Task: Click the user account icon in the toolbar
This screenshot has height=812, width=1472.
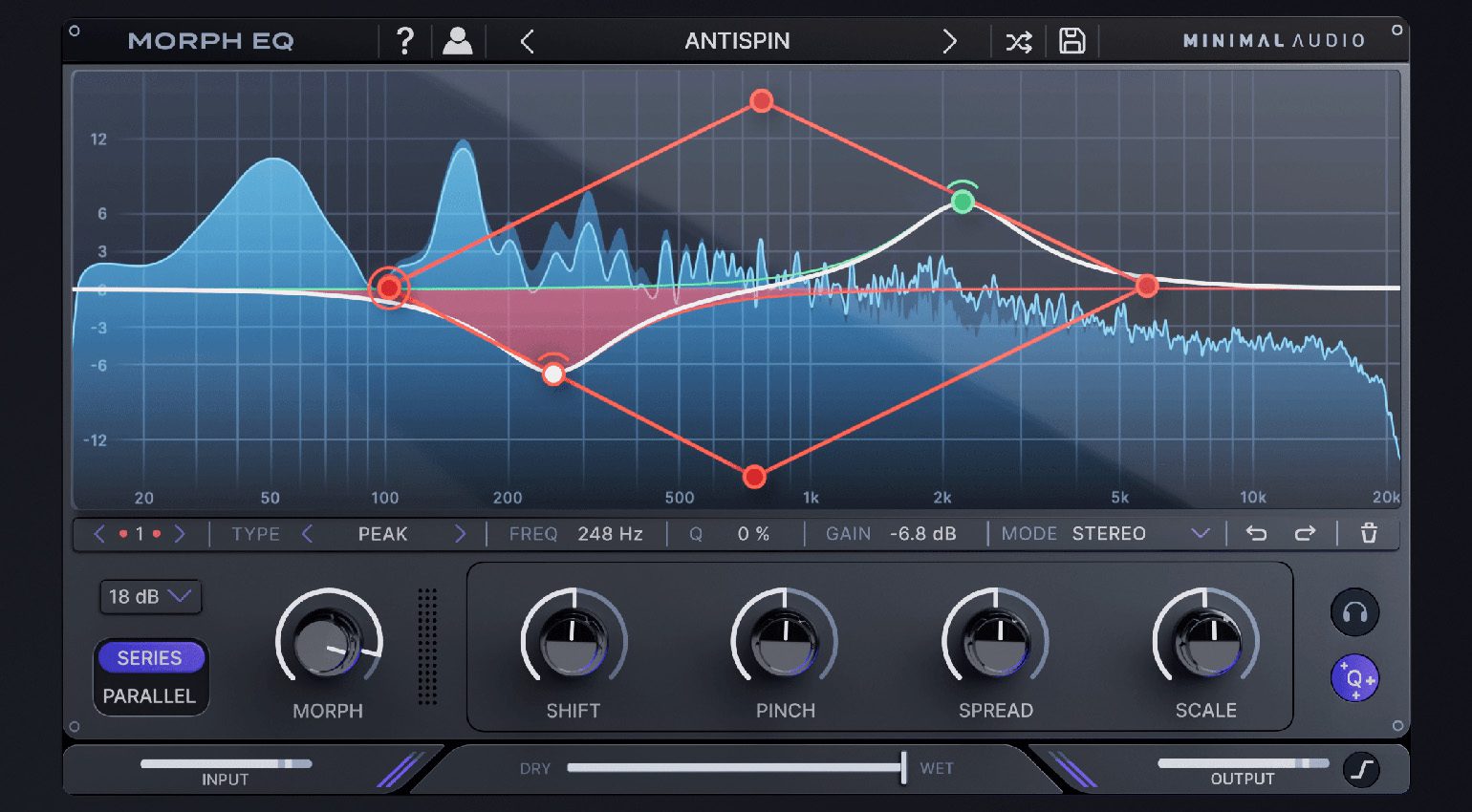Action: coord(459,40)
